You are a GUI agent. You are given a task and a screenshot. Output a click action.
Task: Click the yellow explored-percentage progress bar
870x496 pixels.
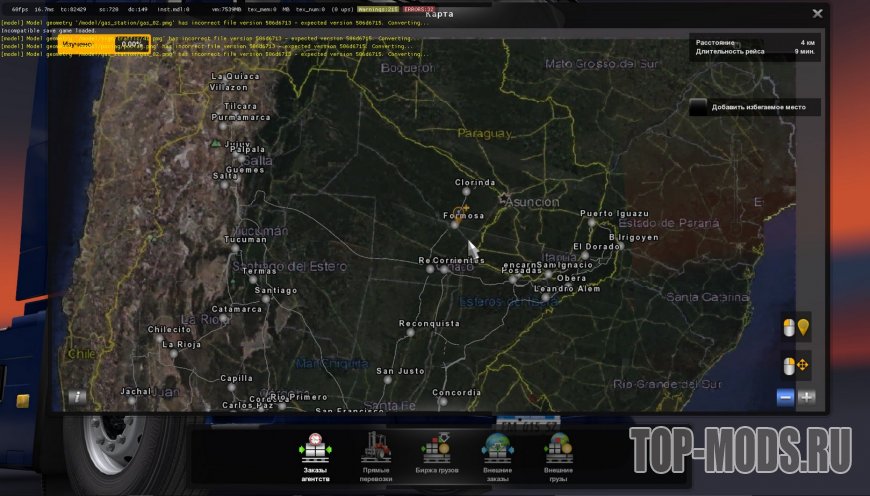pyautogui.click(x=101, y=45)
